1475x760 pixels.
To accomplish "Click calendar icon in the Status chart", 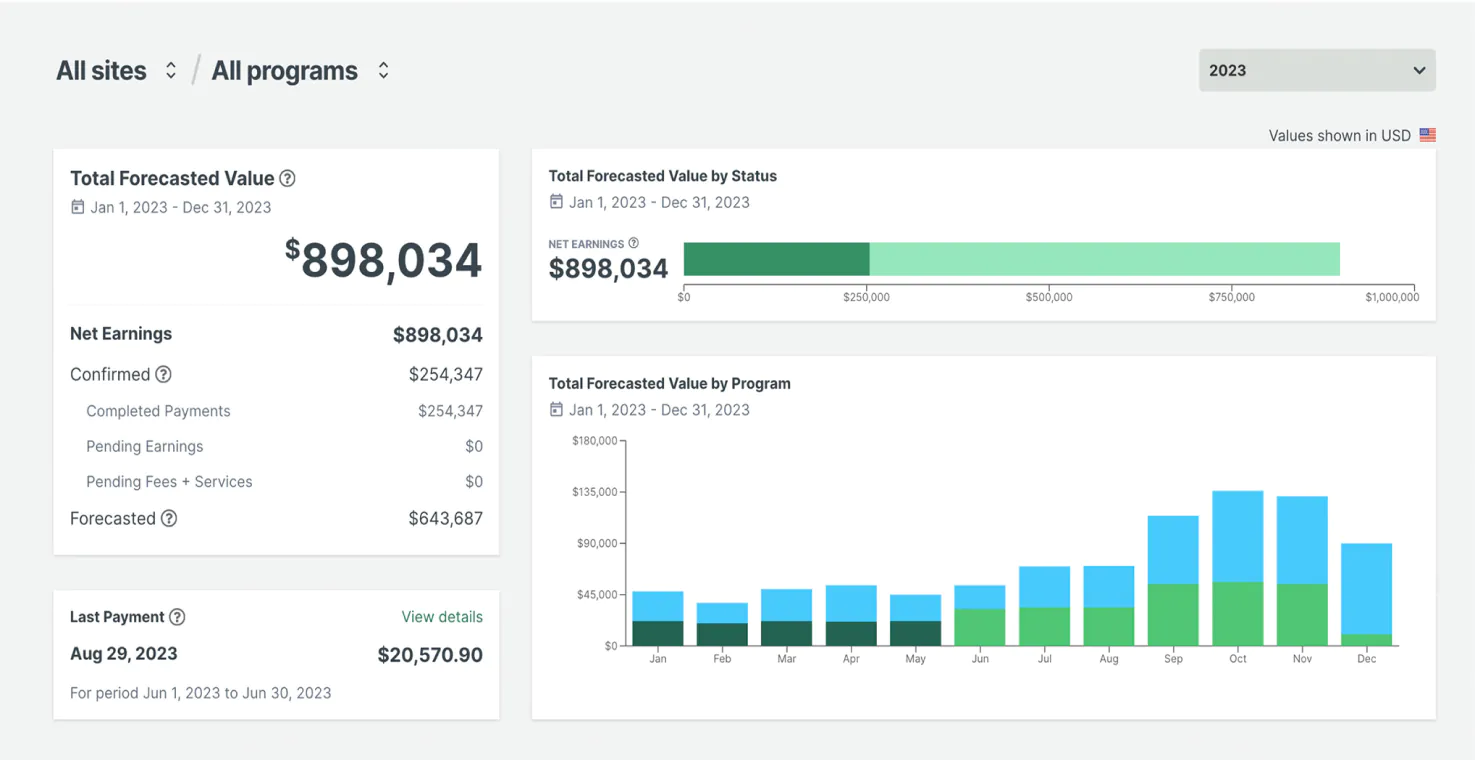I will tap(556, 202).
